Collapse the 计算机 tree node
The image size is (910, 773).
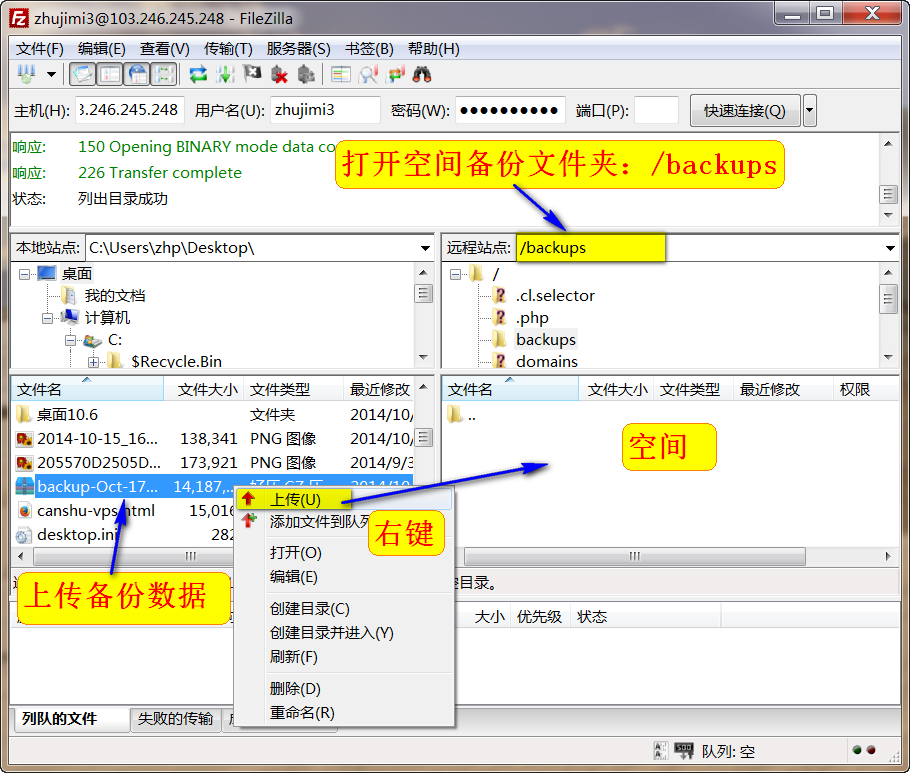coord(48,318)
